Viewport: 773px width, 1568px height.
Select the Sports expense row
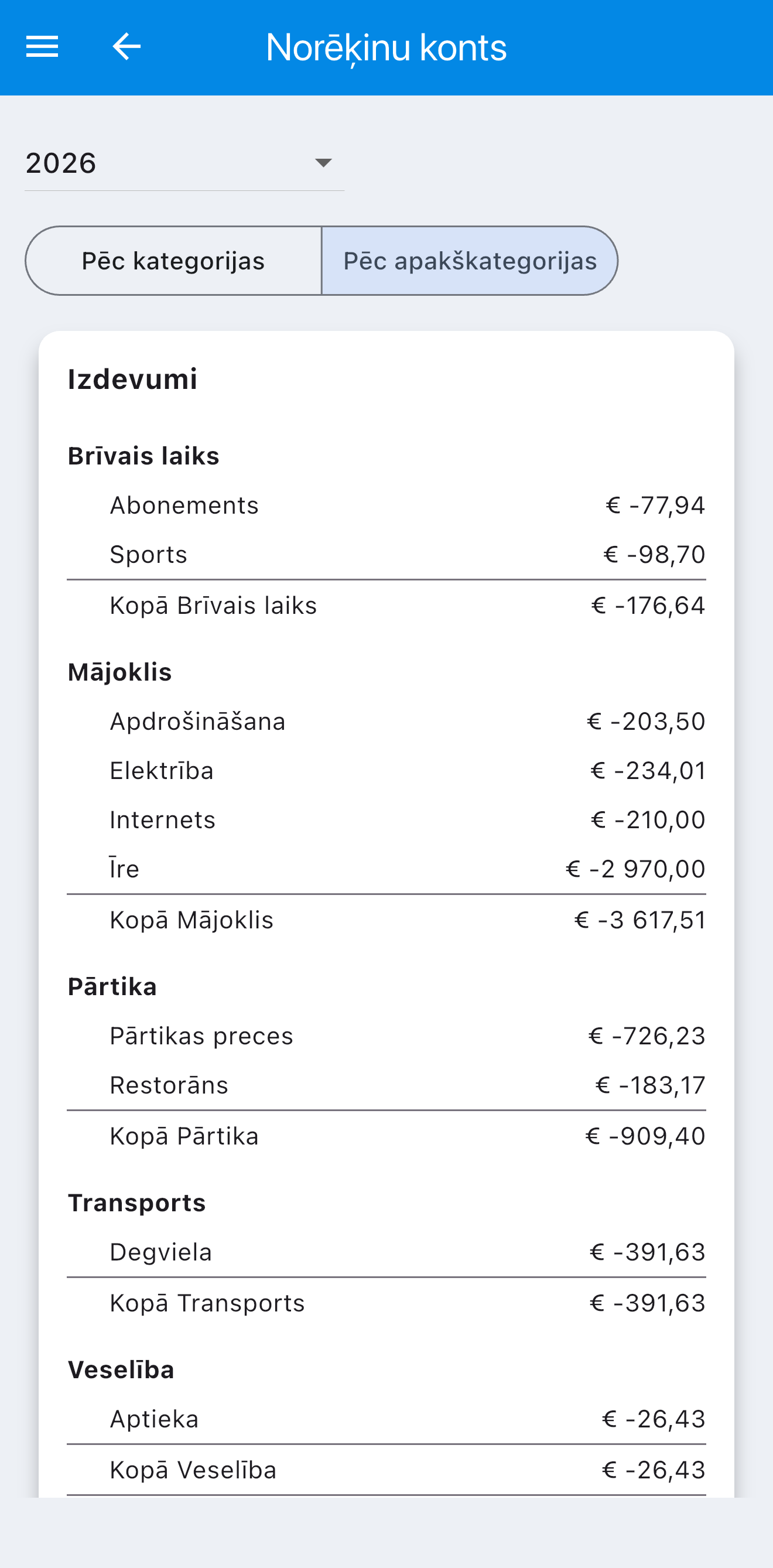coord(386,555)
